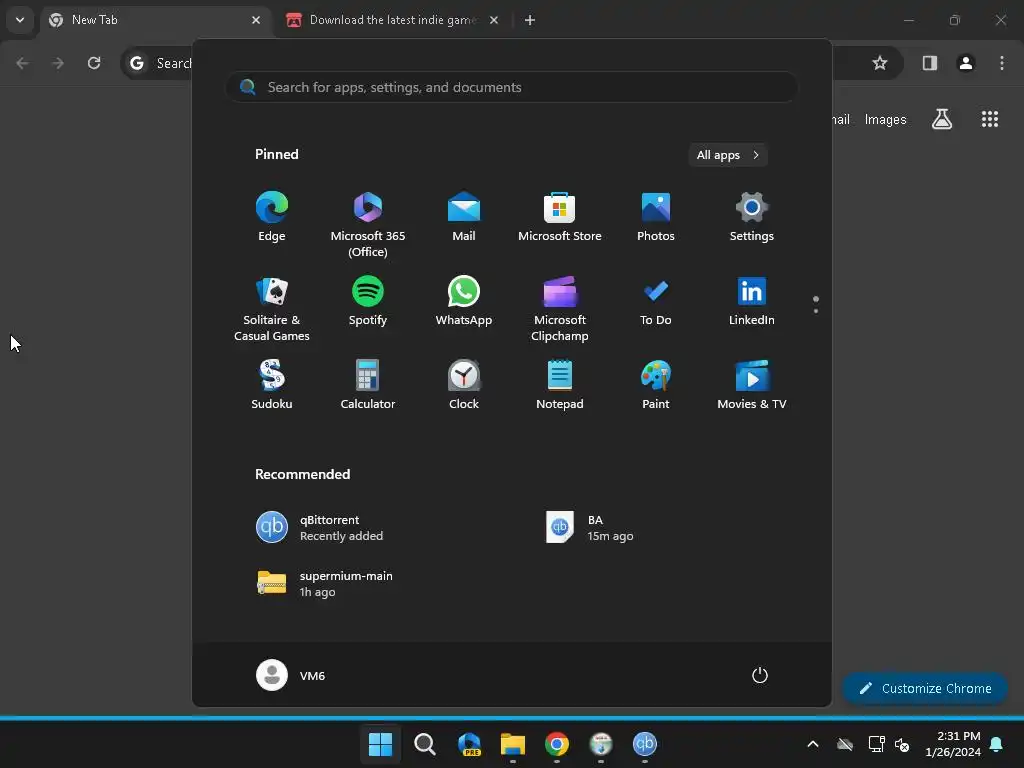
Task: Open Chrome three-dot menu
Action: [1002, 63]
